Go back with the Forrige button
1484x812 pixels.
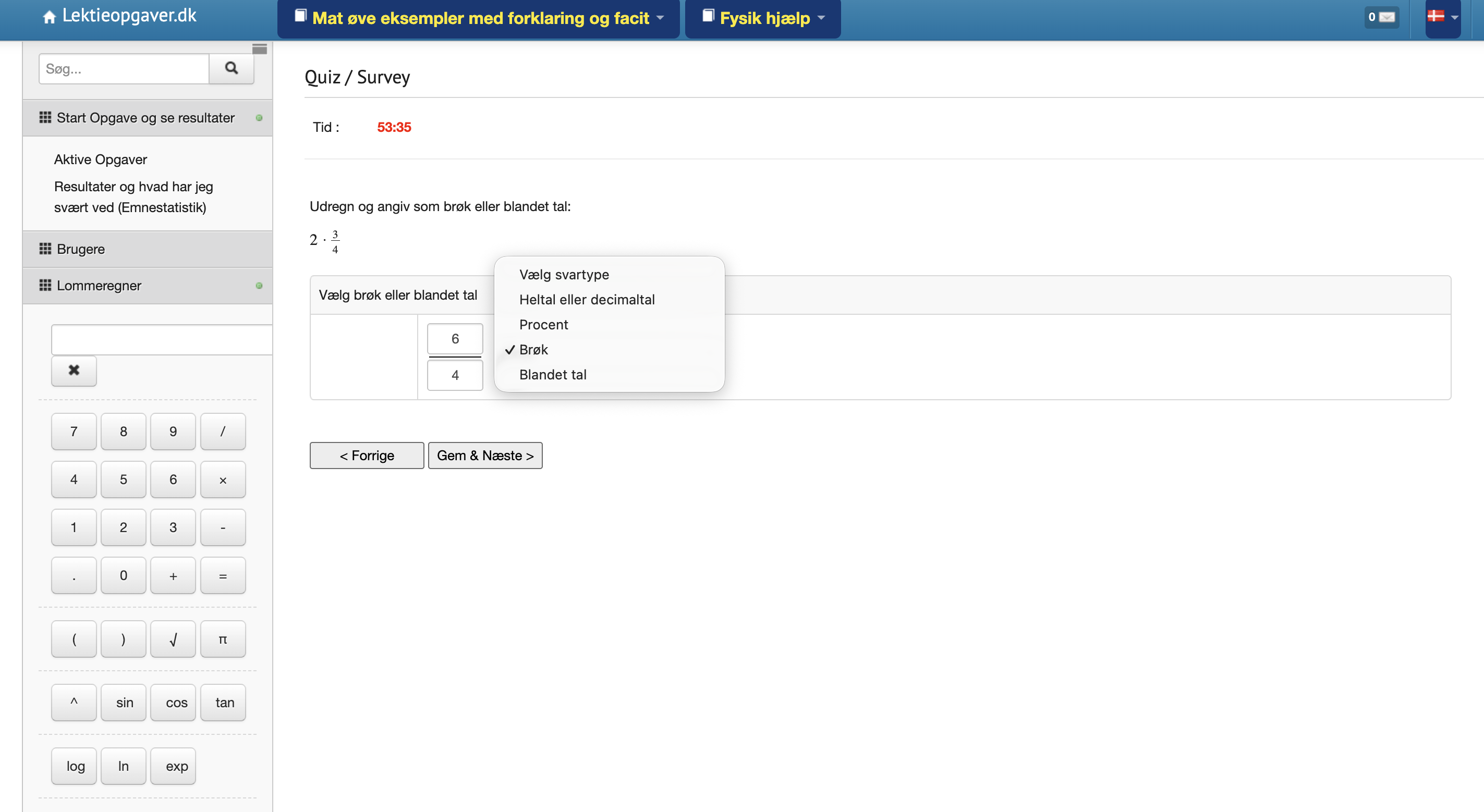367,456
